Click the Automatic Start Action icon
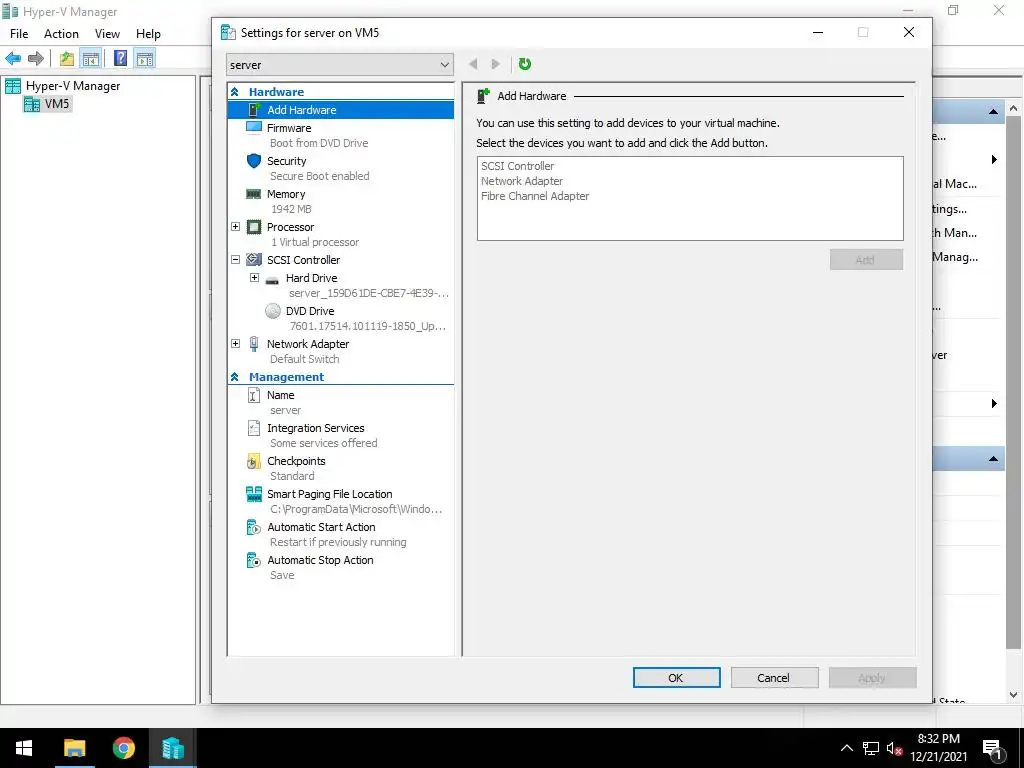Image resolution: width=1024 pixels, height=768 pixels. pos(253,527)
